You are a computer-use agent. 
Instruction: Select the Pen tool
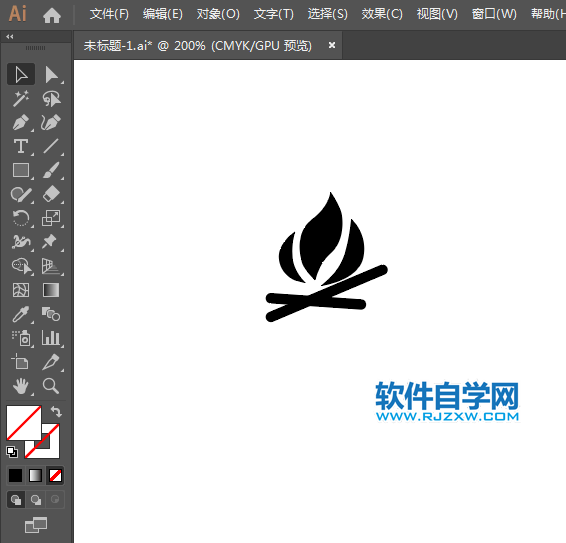click(21, 123)
